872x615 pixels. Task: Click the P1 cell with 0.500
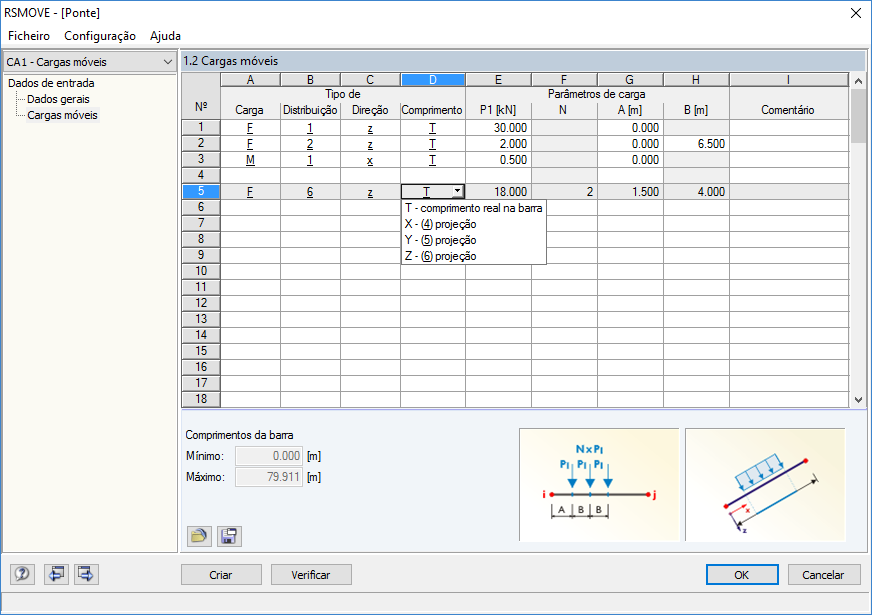[x=498, y=160]
